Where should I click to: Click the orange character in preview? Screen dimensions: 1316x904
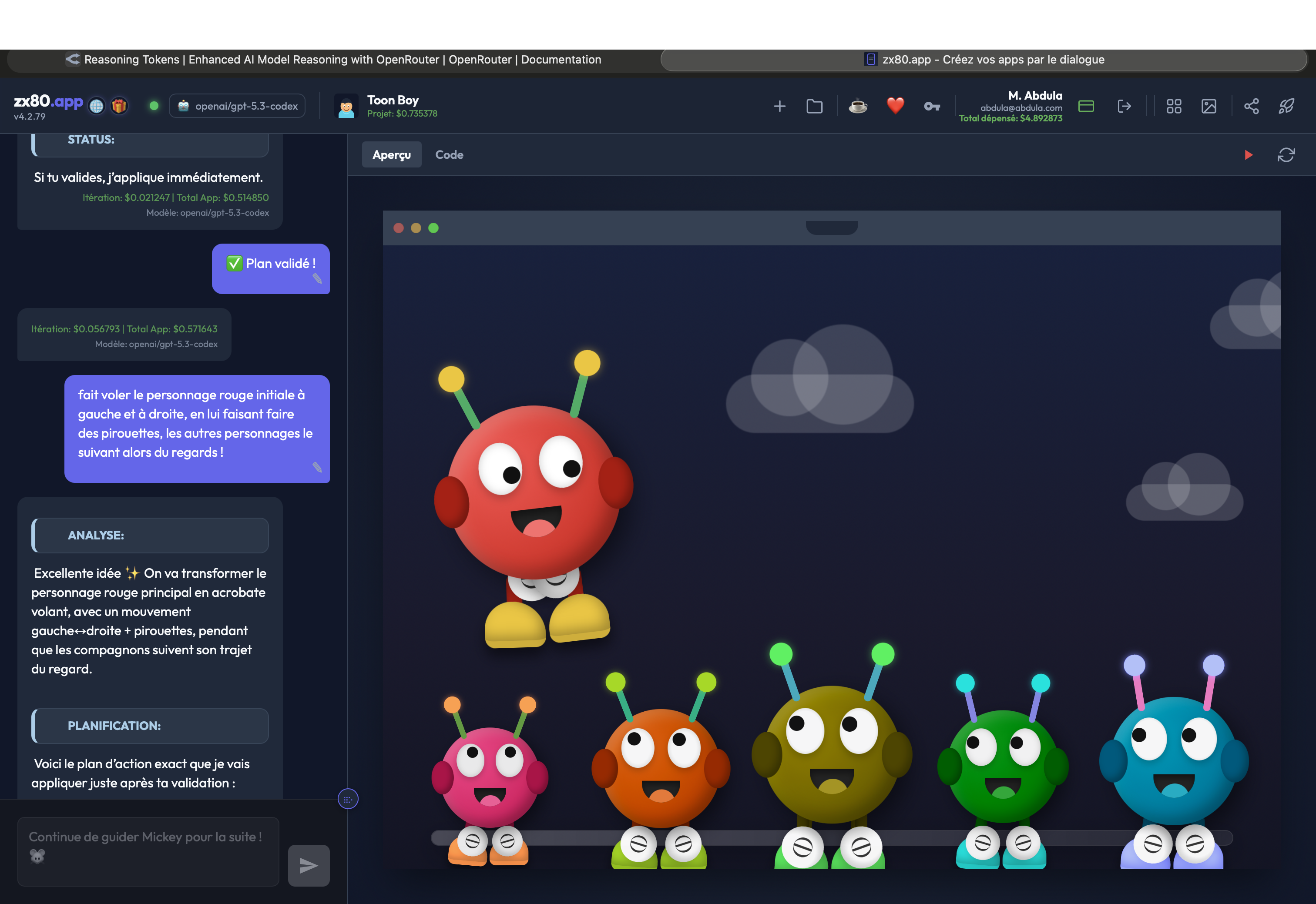click(661, 770)
